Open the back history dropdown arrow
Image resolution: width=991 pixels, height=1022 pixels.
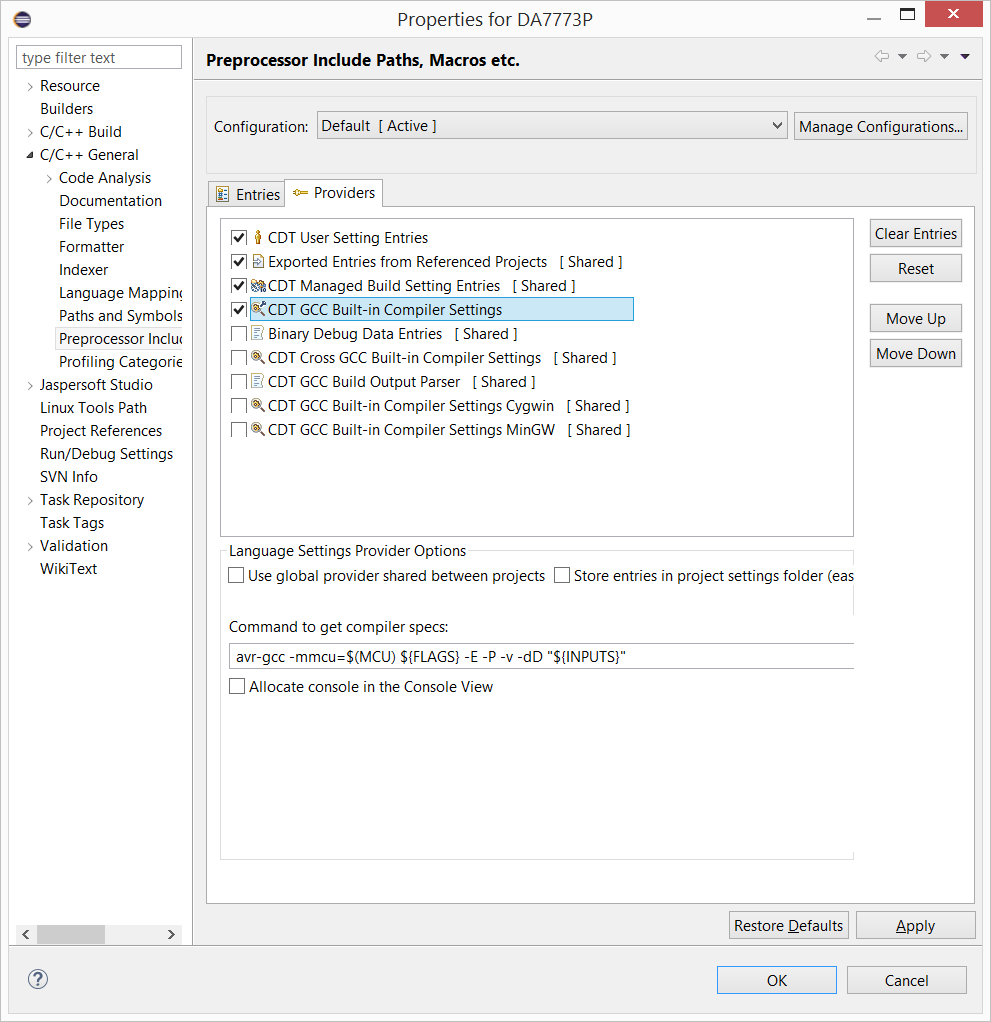pos(902,57)
